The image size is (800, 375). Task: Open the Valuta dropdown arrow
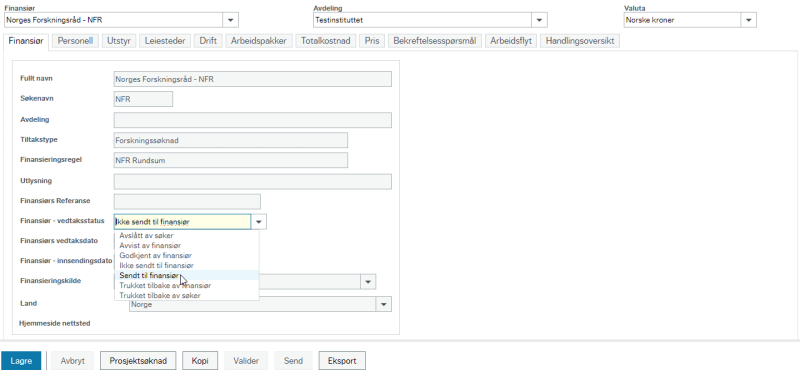[x=748, y=20]
